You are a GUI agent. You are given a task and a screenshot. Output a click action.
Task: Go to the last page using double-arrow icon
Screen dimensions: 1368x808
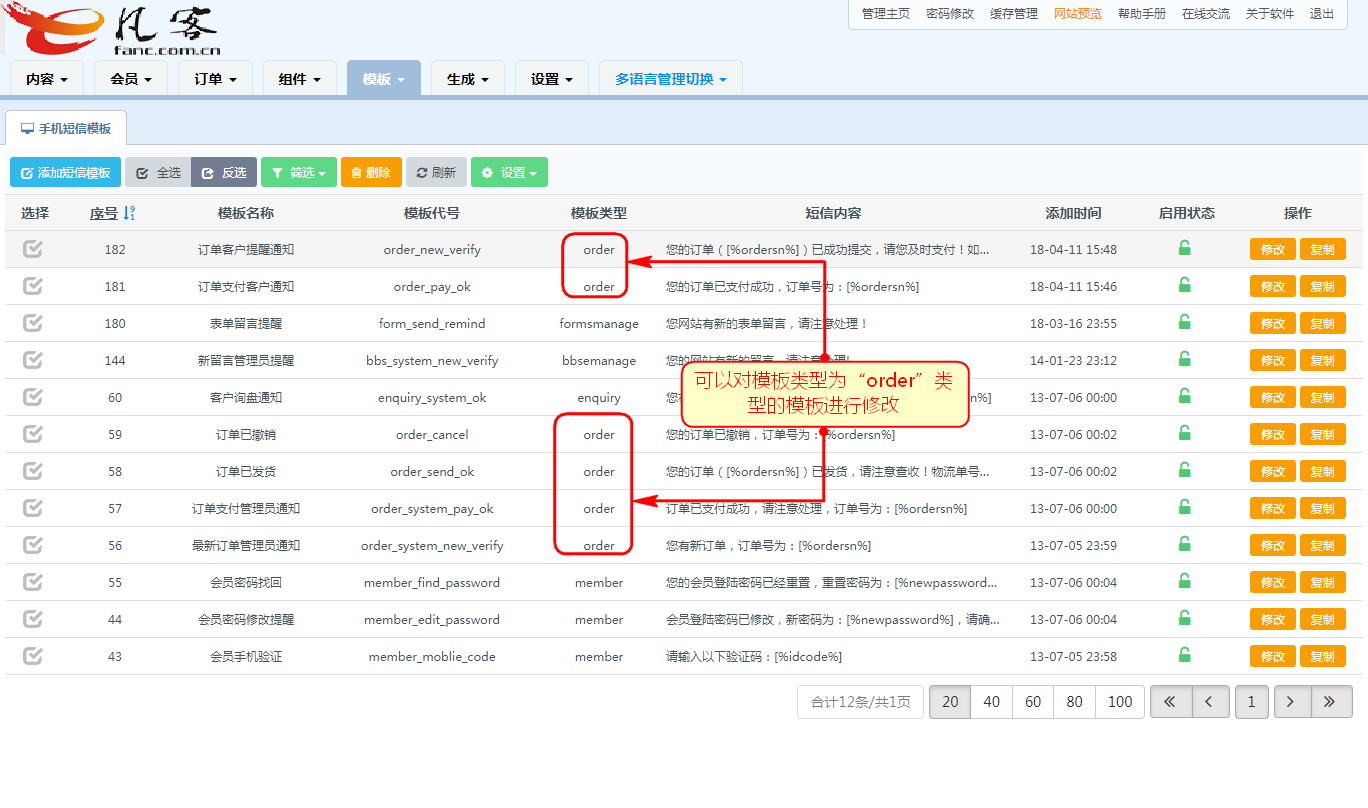[x=1330, y=702]
